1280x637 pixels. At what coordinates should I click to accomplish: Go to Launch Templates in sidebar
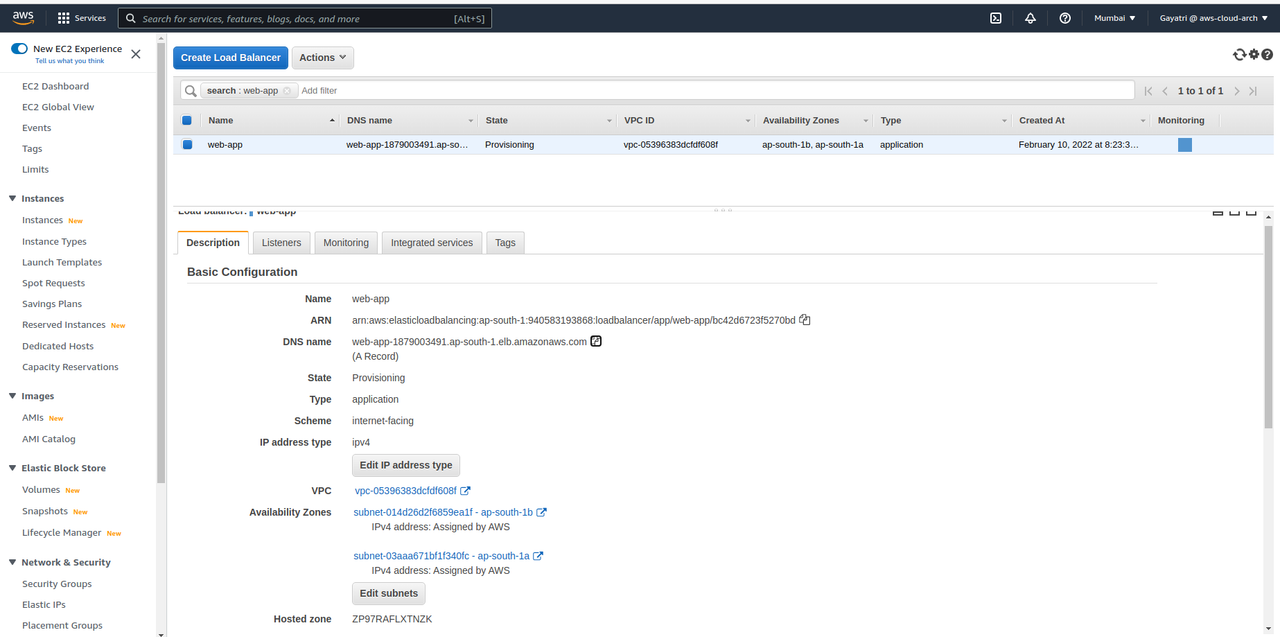62,262
